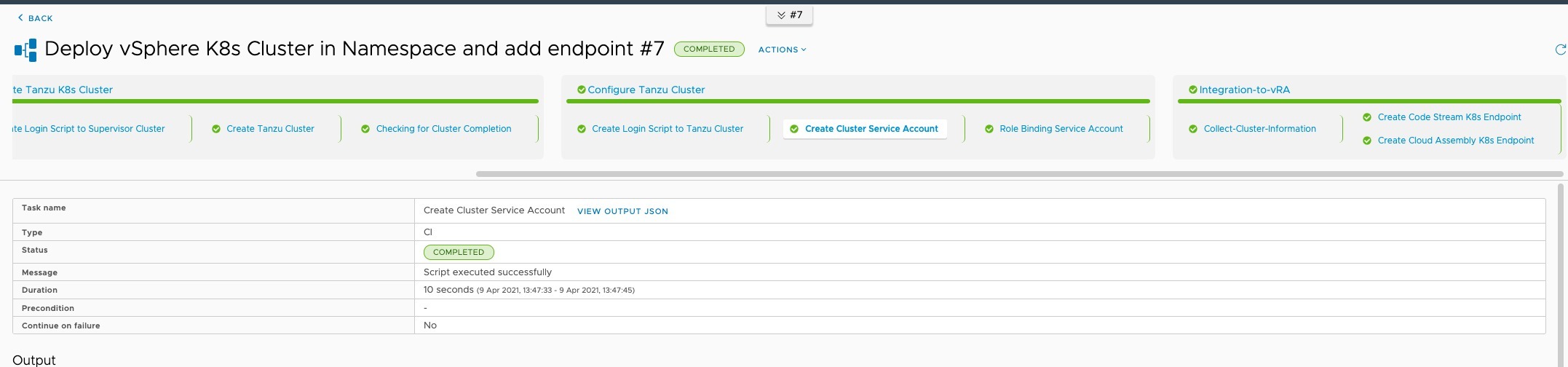Click check icon beside Create Tanzu Cluster
The image size is (1568, 367).
(216, 129)
